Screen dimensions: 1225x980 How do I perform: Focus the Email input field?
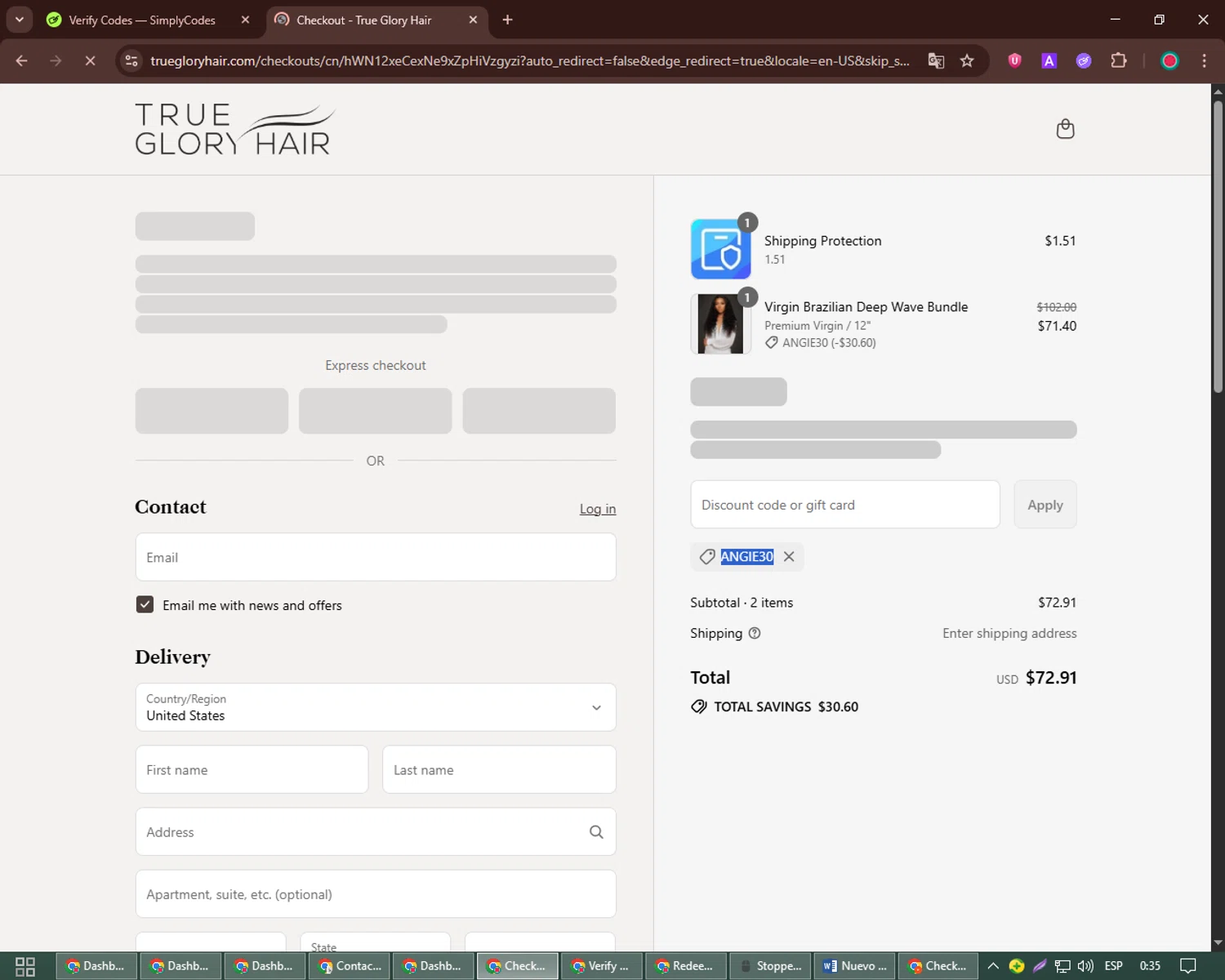376,557
